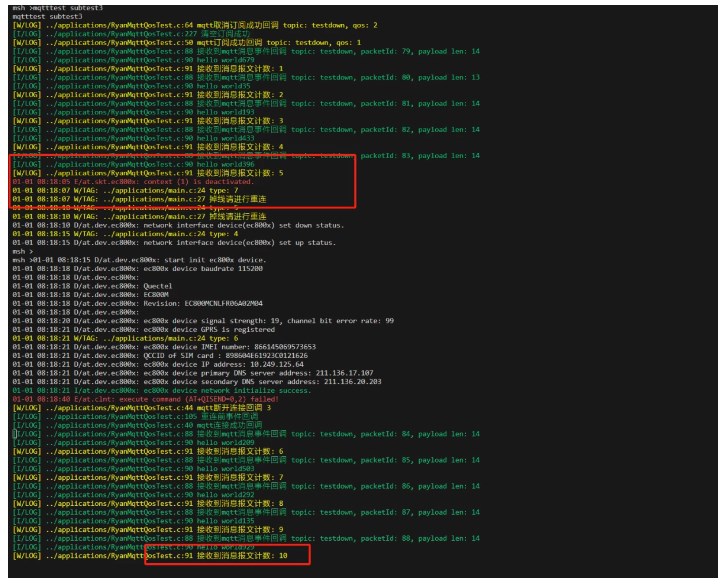Click the line '接收到消息报文计数: 8'
Screen dimensions: 725x588
pos(148,504)
